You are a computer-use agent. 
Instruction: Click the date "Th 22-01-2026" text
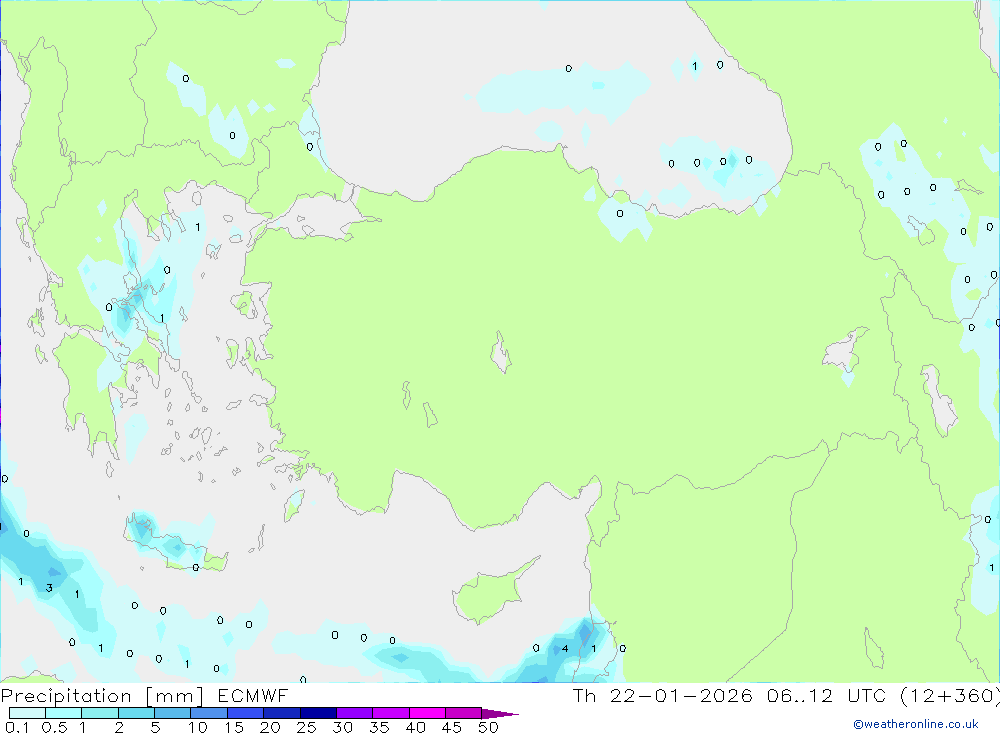[663, 696]
